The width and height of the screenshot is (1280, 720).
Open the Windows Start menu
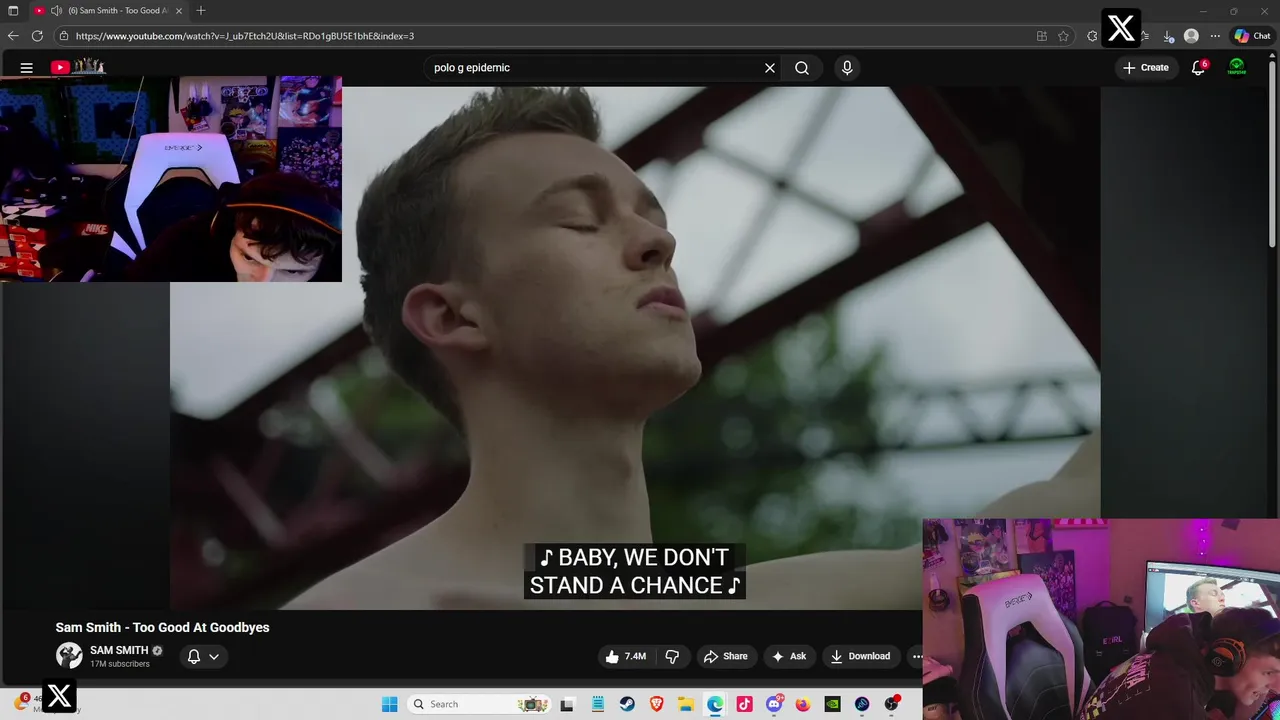coord(390,704)
